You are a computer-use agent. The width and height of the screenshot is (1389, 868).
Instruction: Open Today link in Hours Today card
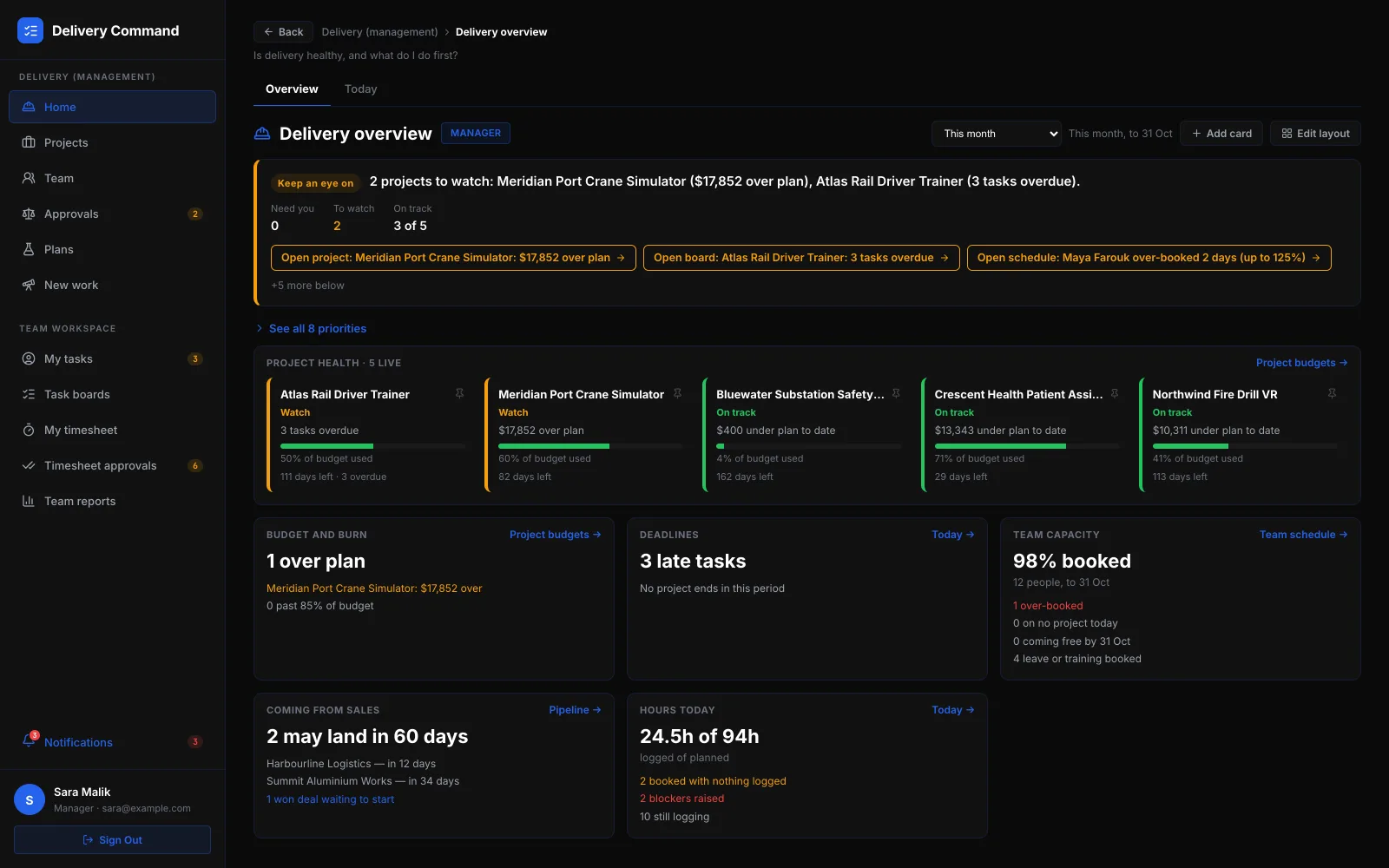pyautogui.click(x=952, y=710)
